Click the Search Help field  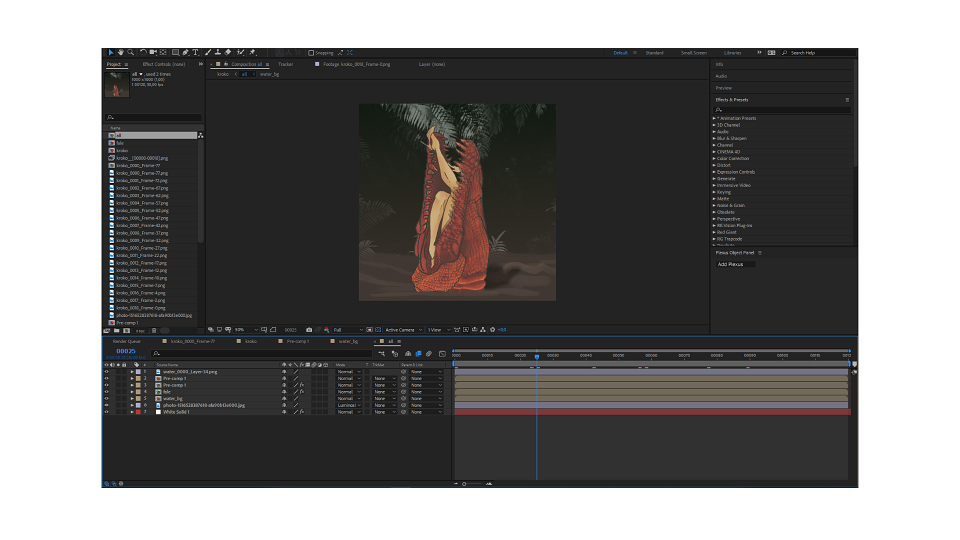819,53
